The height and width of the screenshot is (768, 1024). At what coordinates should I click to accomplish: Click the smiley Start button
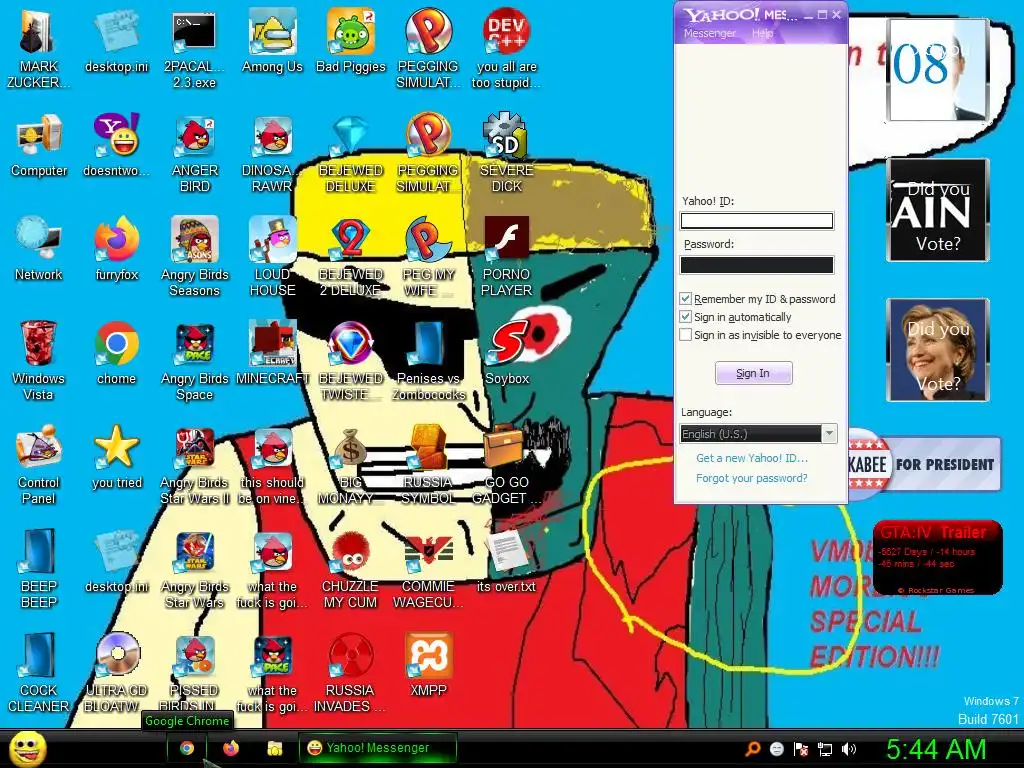click(27, 749)
